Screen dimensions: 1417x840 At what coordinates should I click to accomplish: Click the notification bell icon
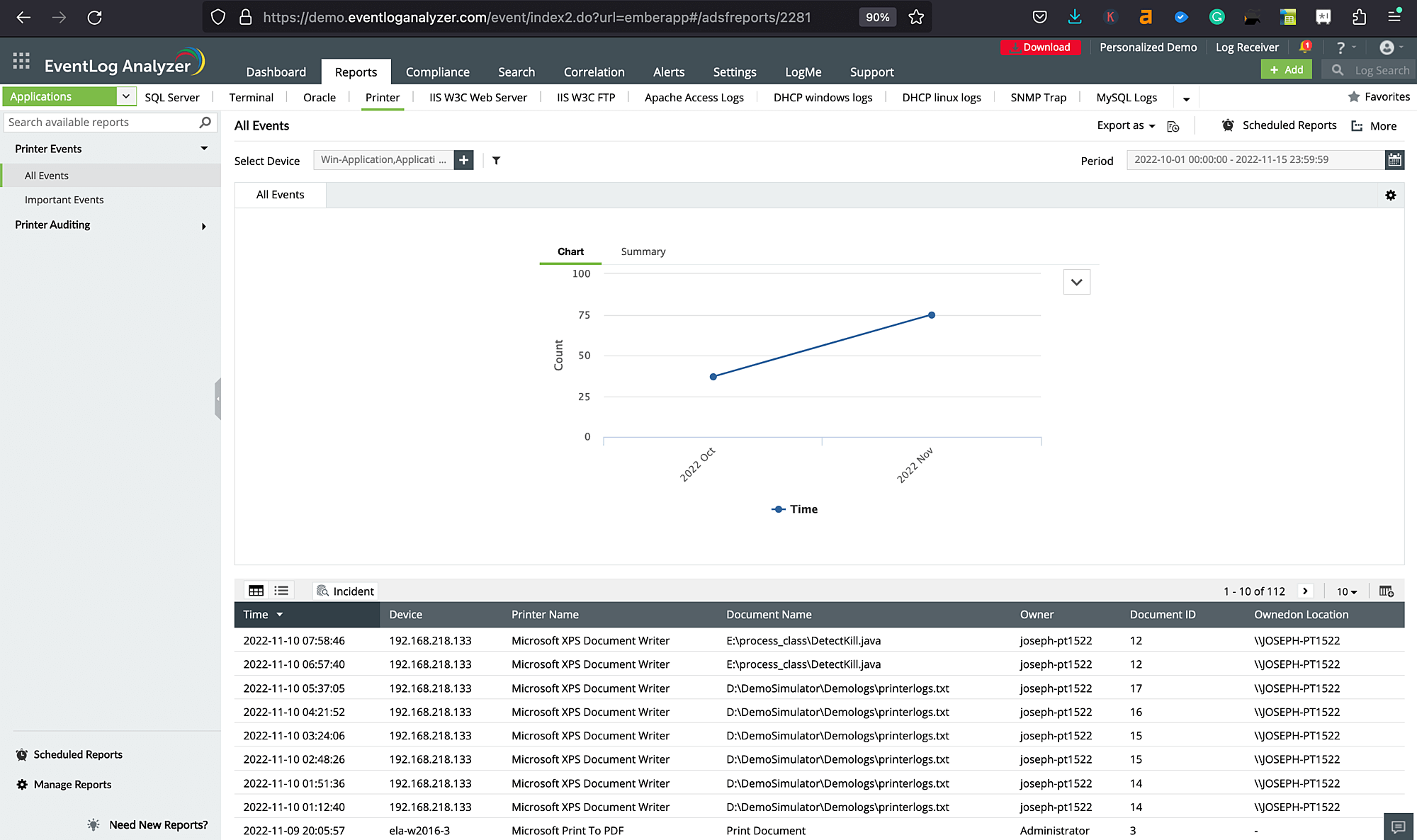tap(1304, 47)
